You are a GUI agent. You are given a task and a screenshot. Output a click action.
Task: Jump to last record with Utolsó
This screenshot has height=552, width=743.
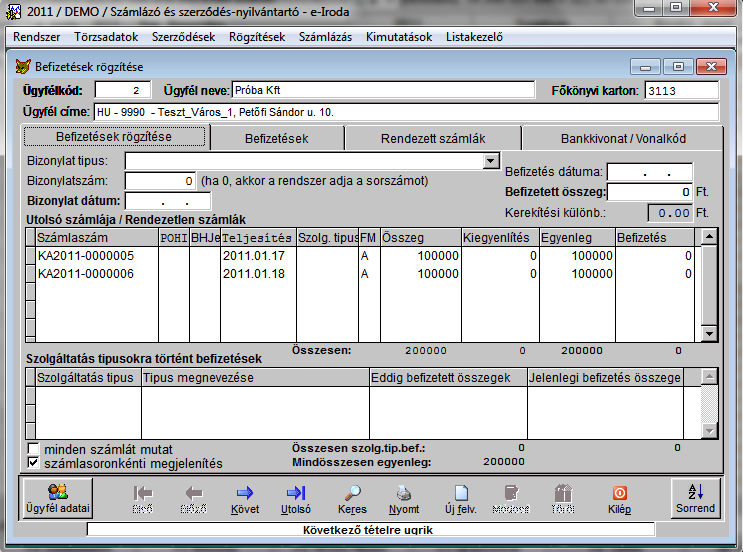296,497
